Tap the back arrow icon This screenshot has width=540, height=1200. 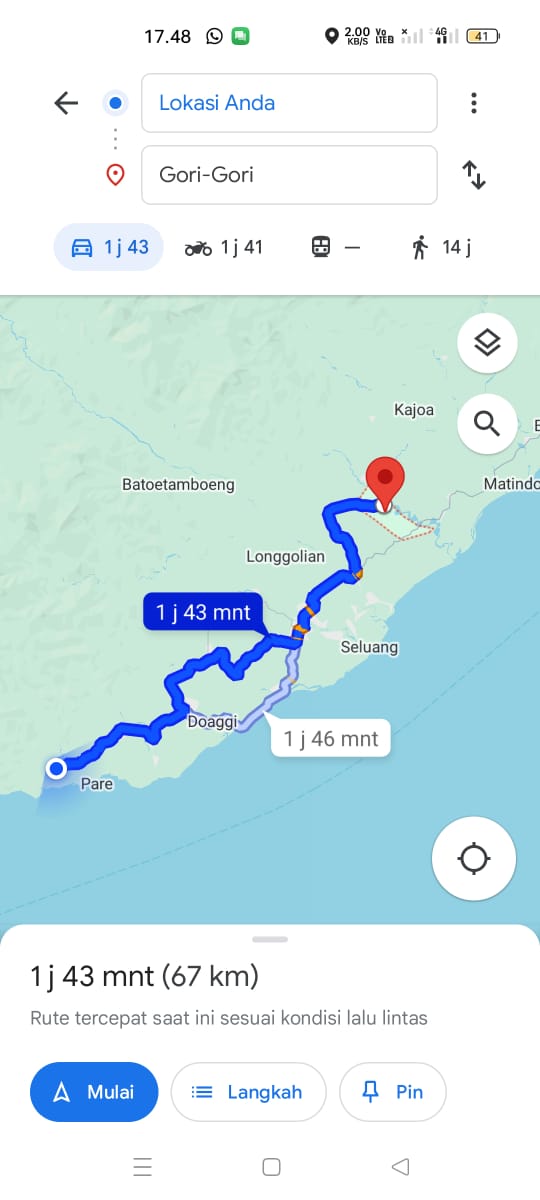click(66, 103)
